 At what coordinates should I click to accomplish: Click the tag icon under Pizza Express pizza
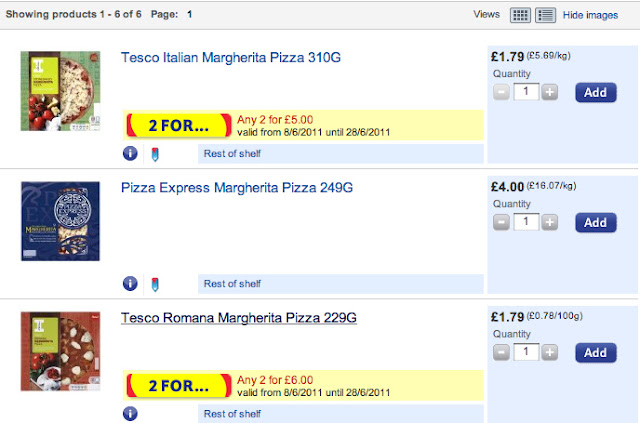154,283
